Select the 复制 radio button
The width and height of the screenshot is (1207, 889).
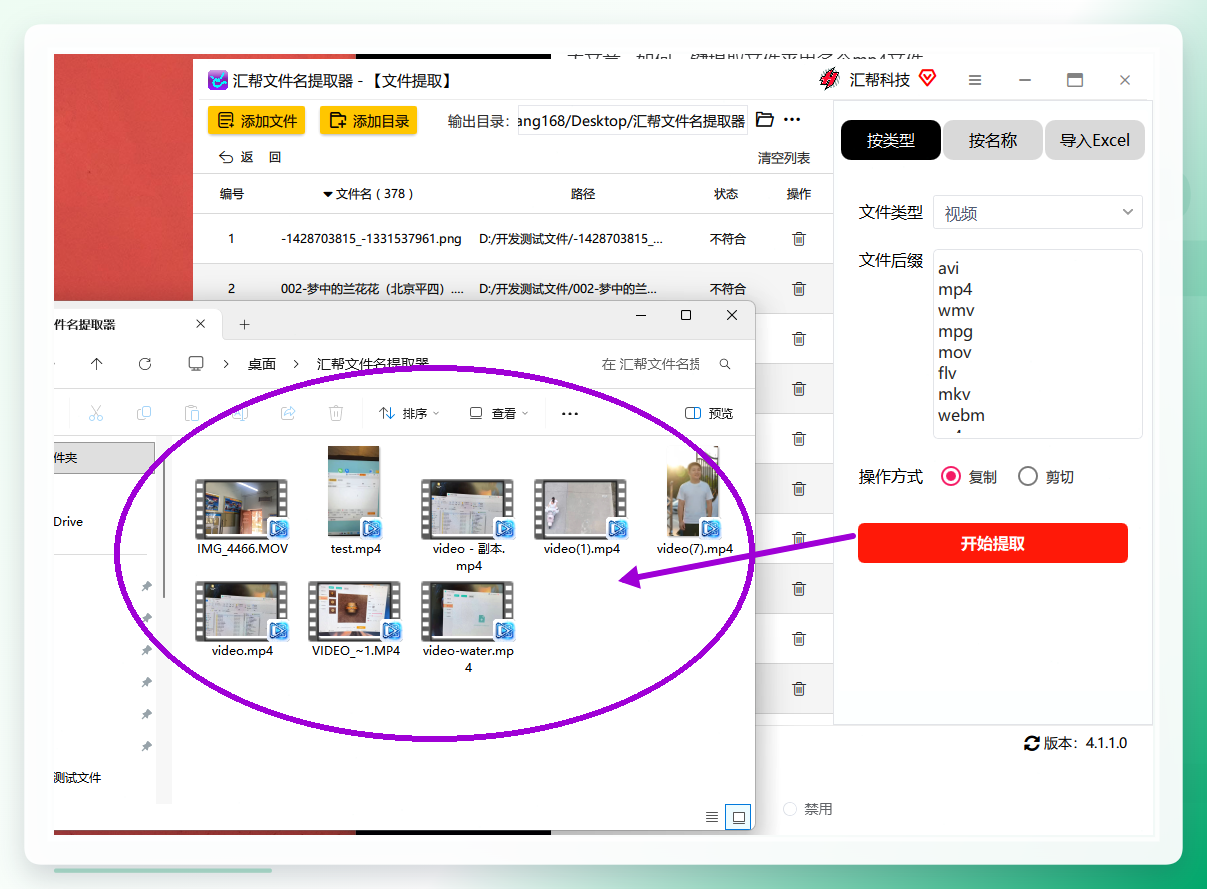point(951,477)
